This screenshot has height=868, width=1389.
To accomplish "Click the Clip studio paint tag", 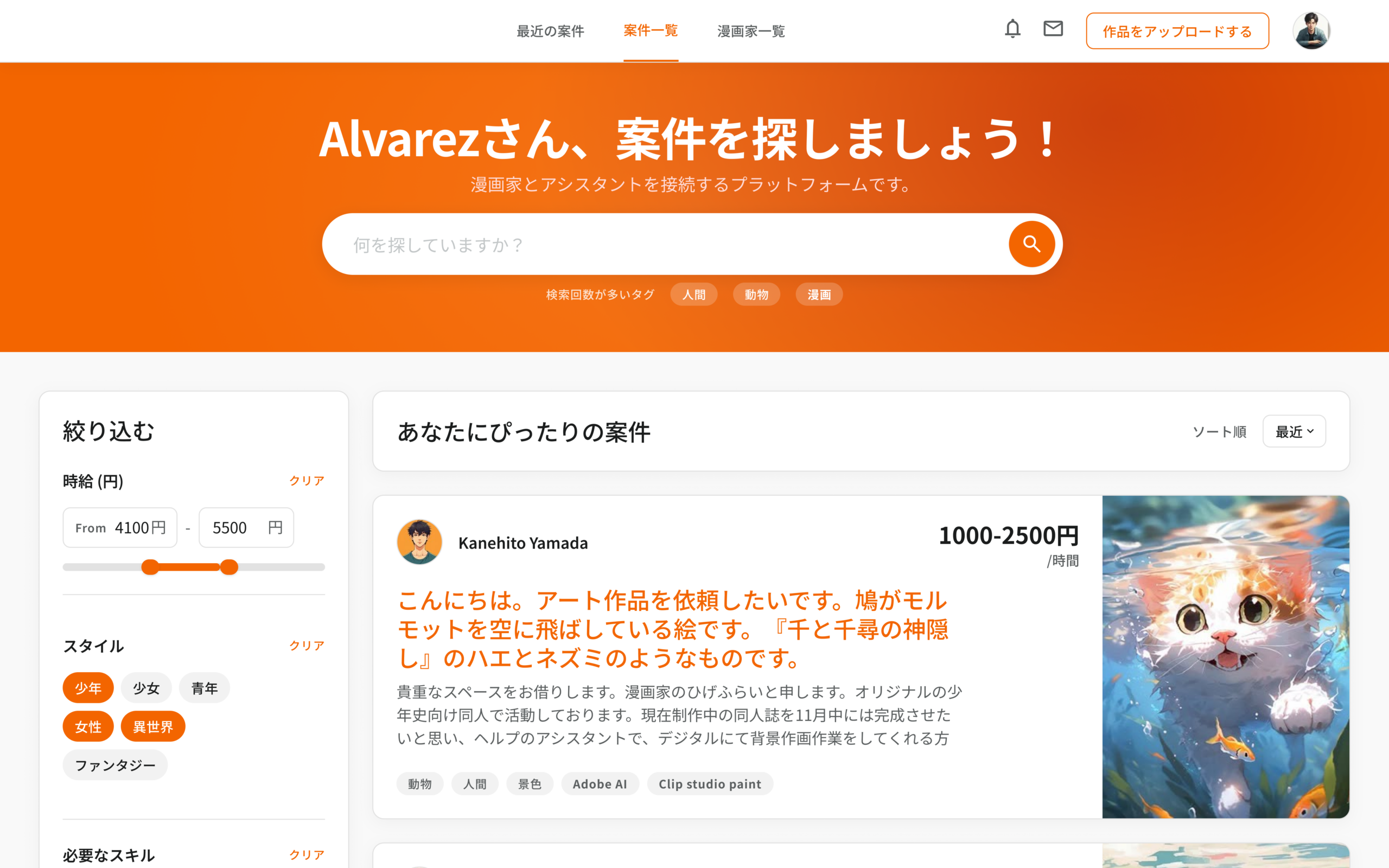I will pyautogui.click(x=710, y=784).
